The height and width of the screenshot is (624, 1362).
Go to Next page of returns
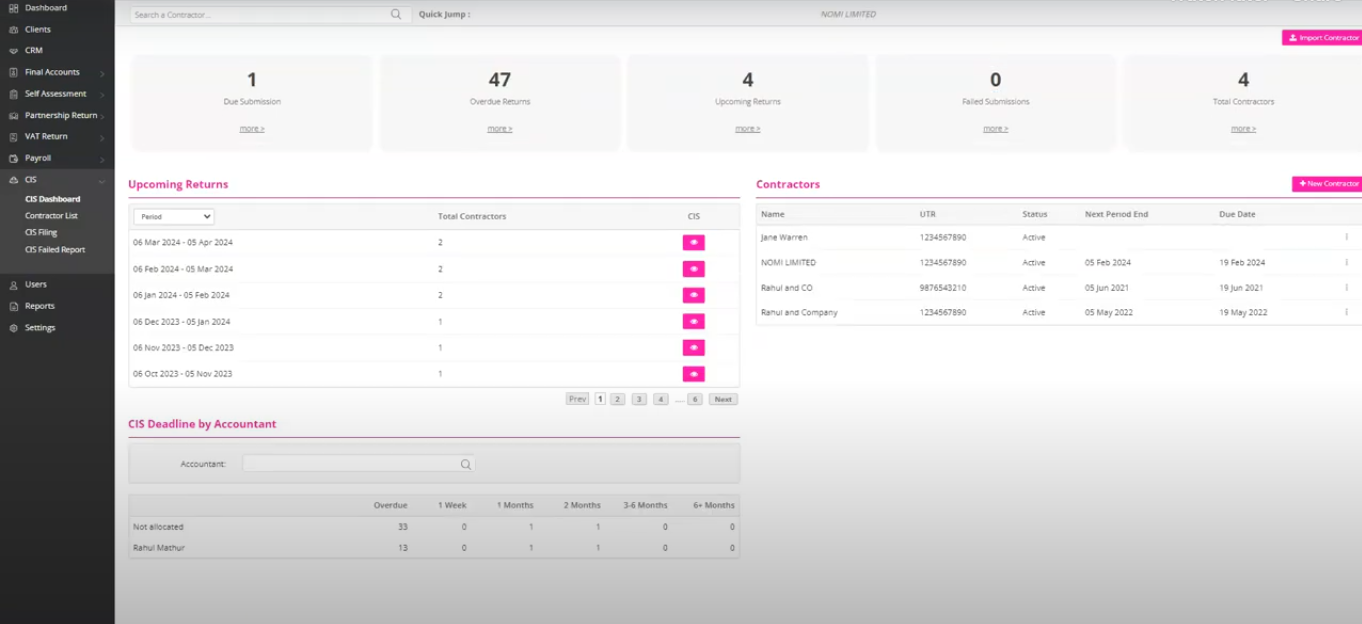[x=723, y=399]
